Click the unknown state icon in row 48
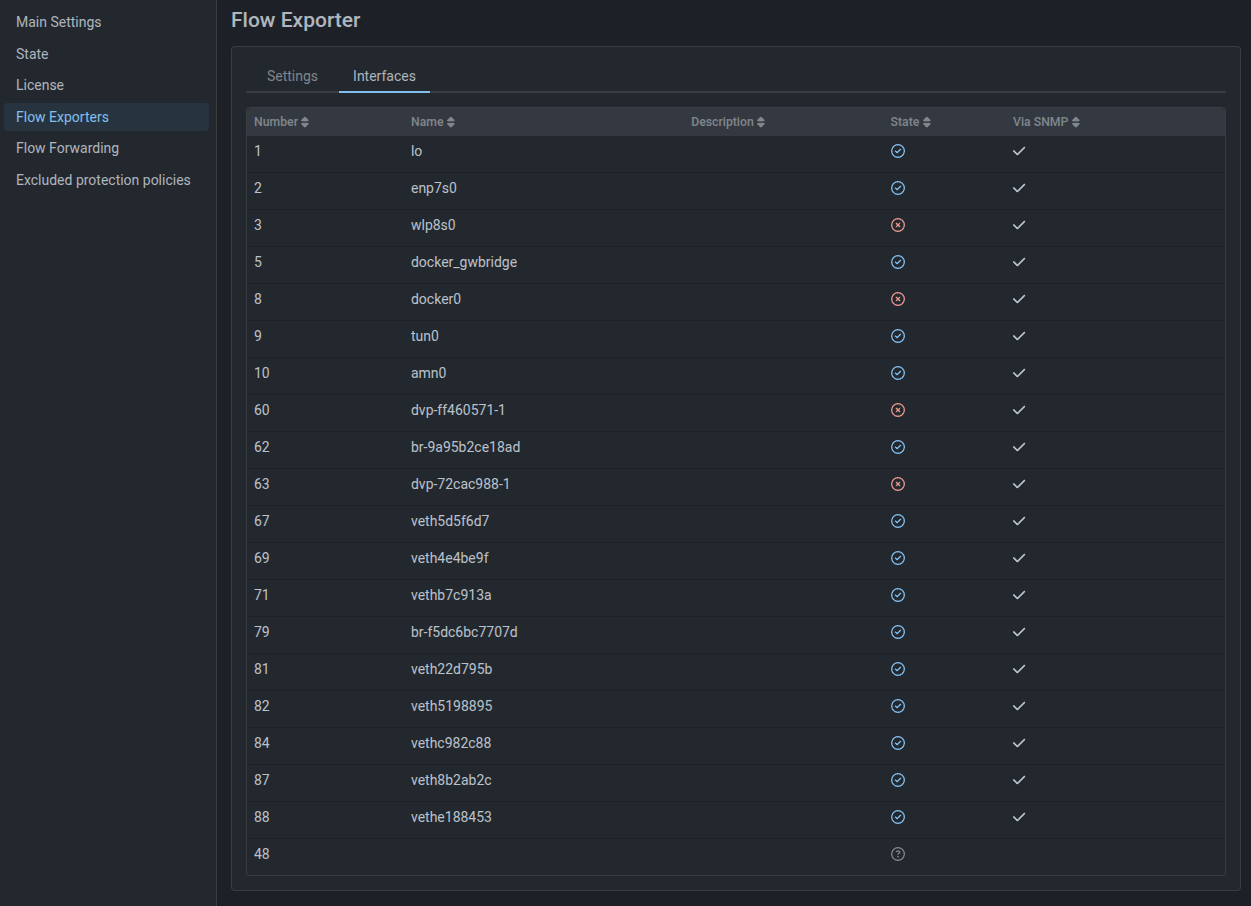1251x906 pixels. [x=897, y=854]
